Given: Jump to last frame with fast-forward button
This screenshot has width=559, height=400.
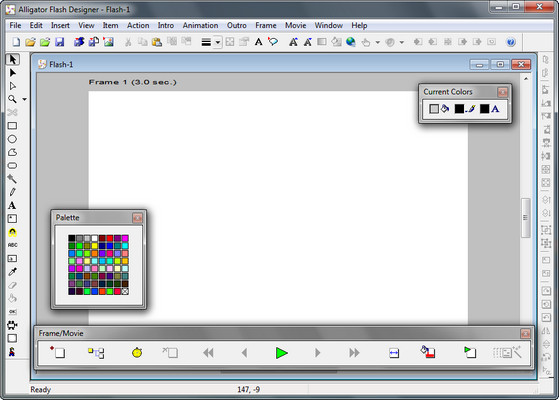Looking at the screenshot, I should coord(354,353).
